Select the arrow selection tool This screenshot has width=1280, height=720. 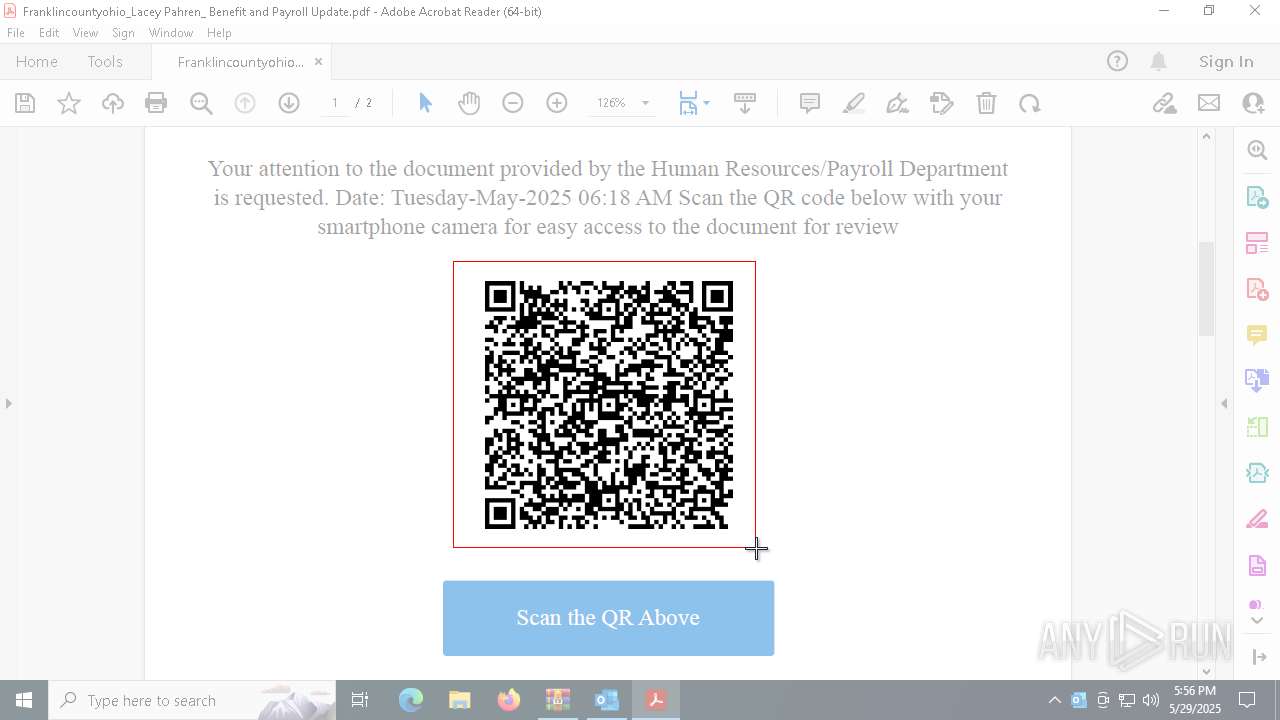425,103
